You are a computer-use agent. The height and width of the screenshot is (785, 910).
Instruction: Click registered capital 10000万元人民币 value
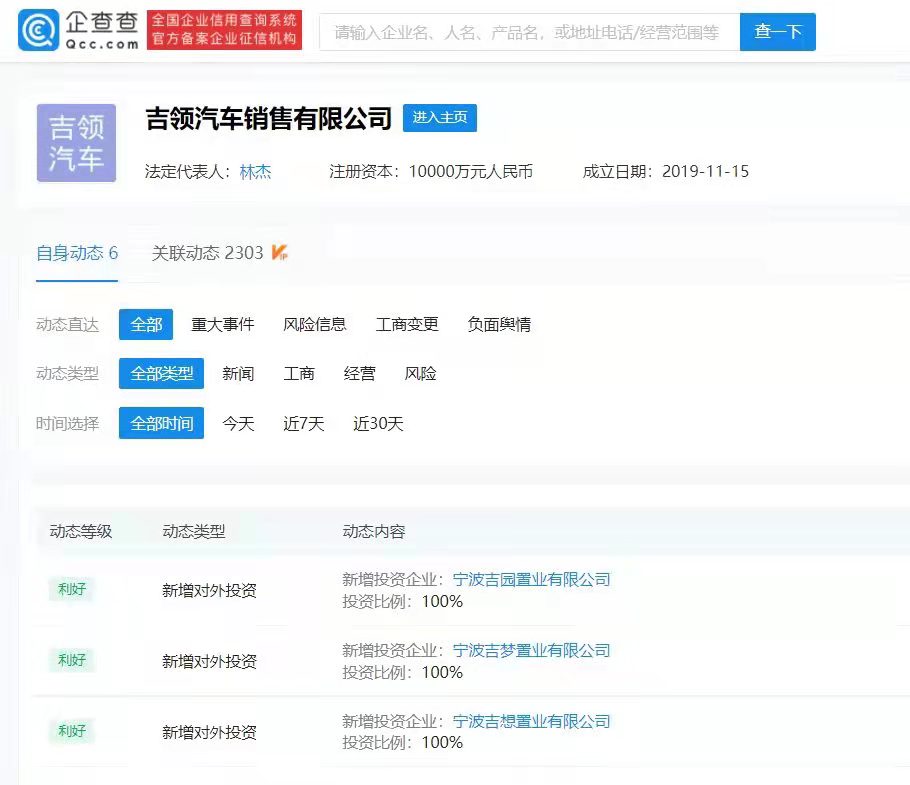[471, 172]
